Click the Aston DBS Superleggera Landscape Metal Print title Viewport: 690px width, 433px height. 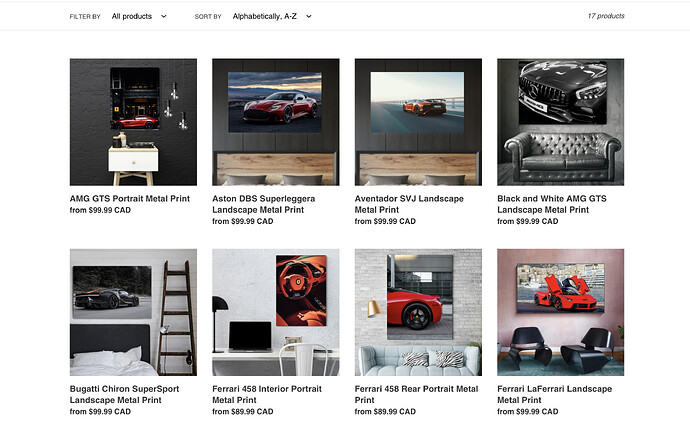[x=264, y=204]
